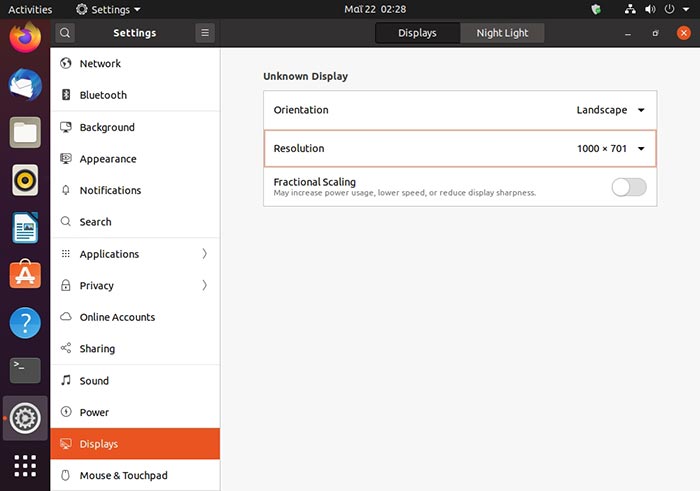Open LibreOffice Writer from the dock
Screen dimensions: 700x491
(x=25, y=228)
